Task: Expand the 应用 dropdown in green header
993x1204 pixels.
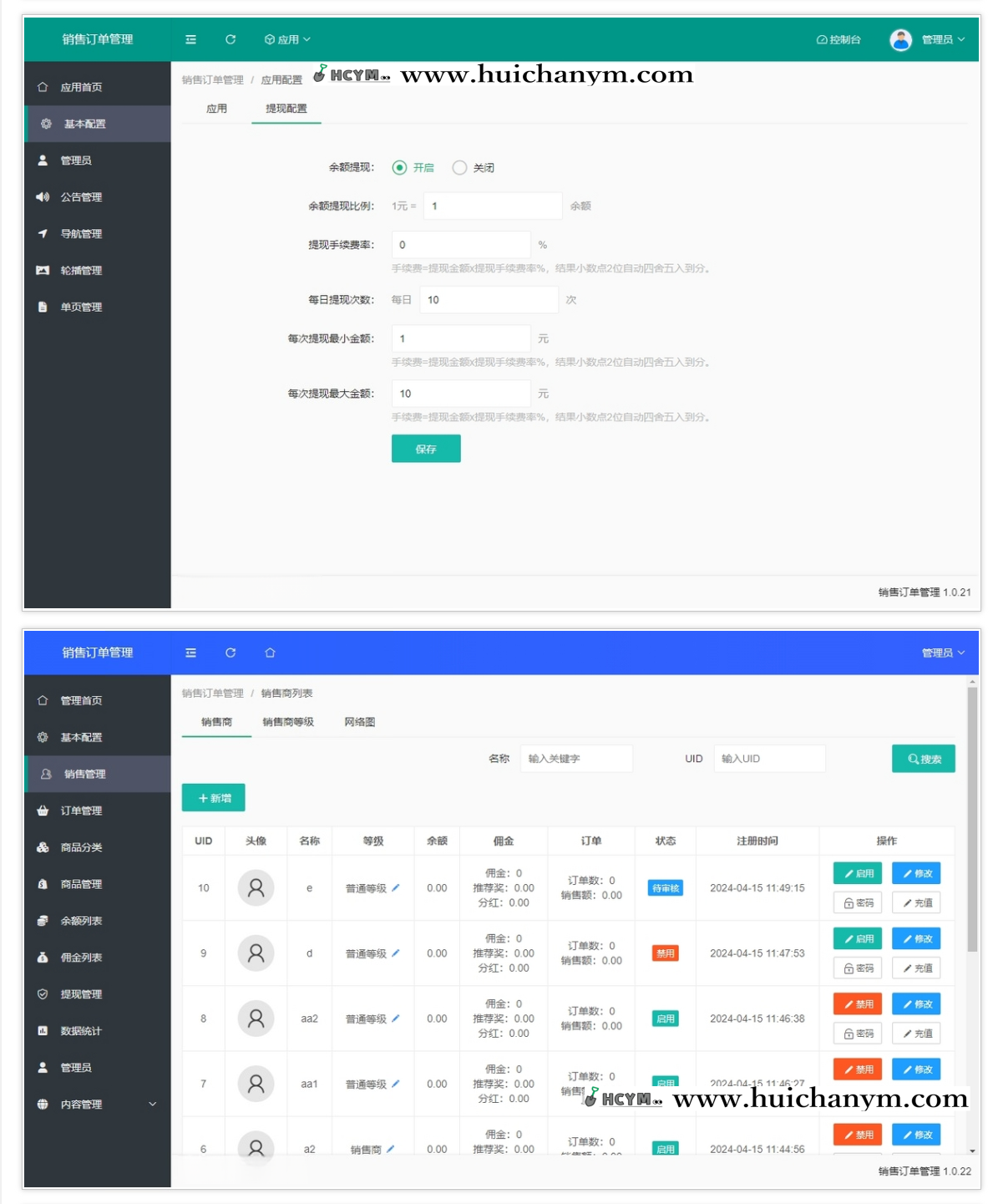Action: pyautogui.click(x=287, y=39)
